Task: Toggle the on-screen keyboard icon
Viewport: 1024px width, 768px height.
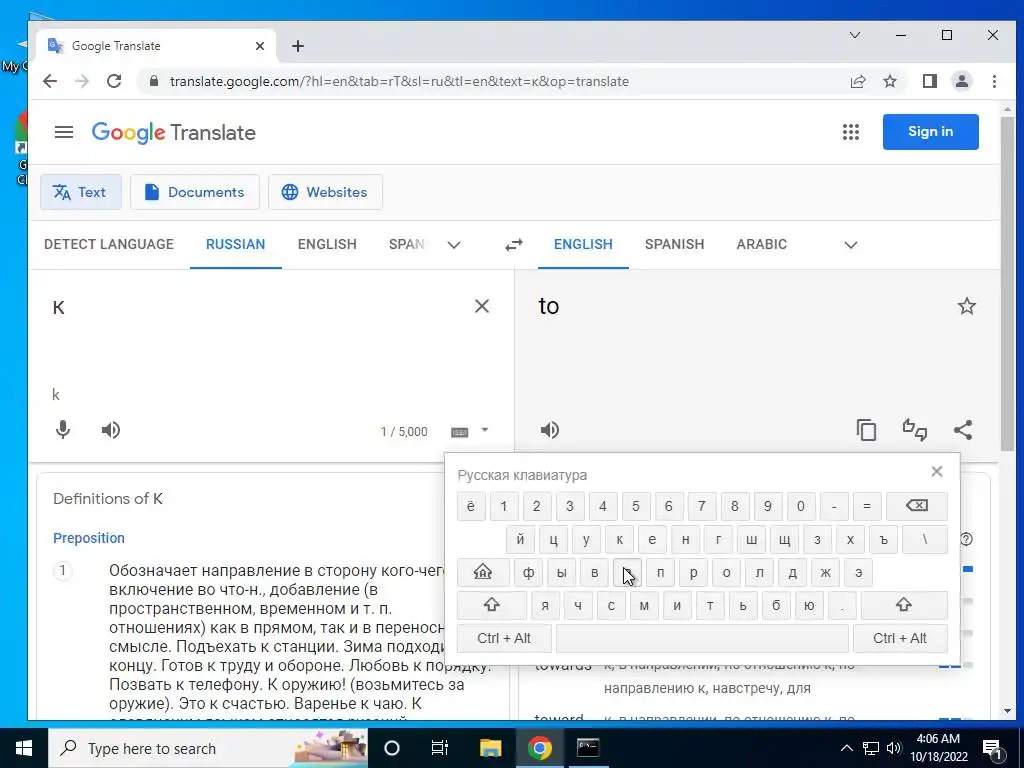Action: point(460,432)
